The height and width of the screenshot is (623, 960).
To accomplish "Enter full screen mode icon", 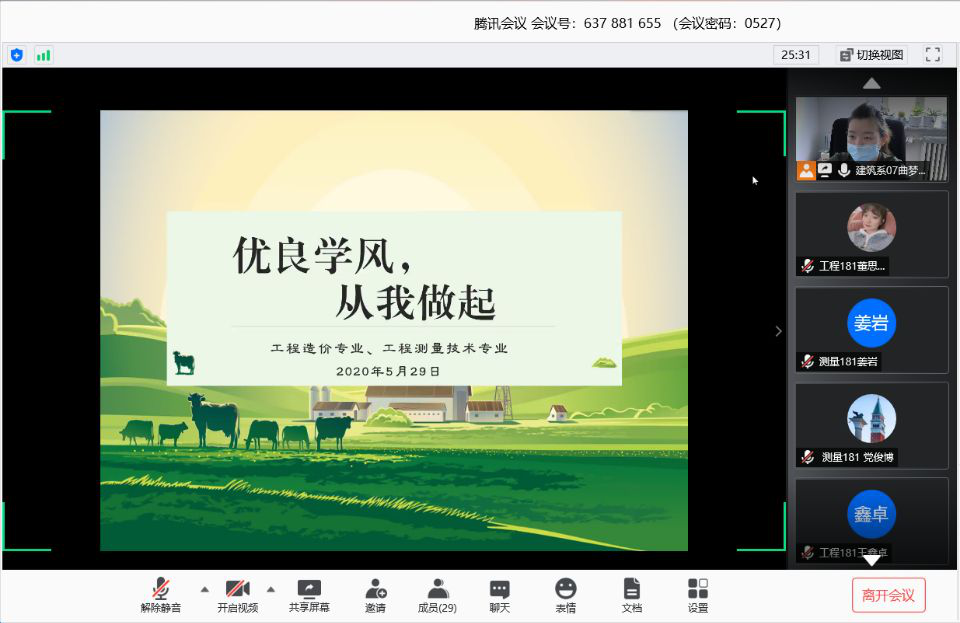I will point(932,55).
